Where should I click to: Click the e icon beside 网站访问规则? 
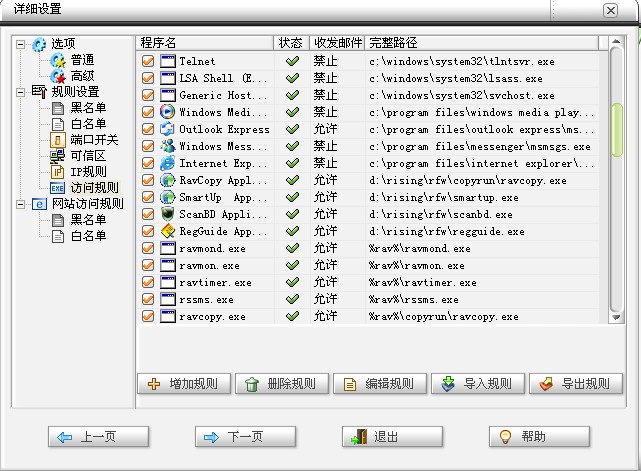coord(39,204)
